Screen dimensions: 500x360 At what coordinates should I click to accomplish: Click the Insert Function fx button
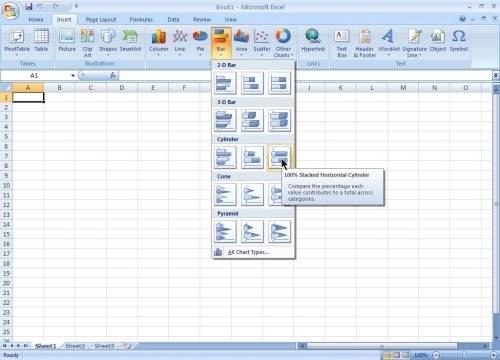pyautogui.click(x=113, y=76)
